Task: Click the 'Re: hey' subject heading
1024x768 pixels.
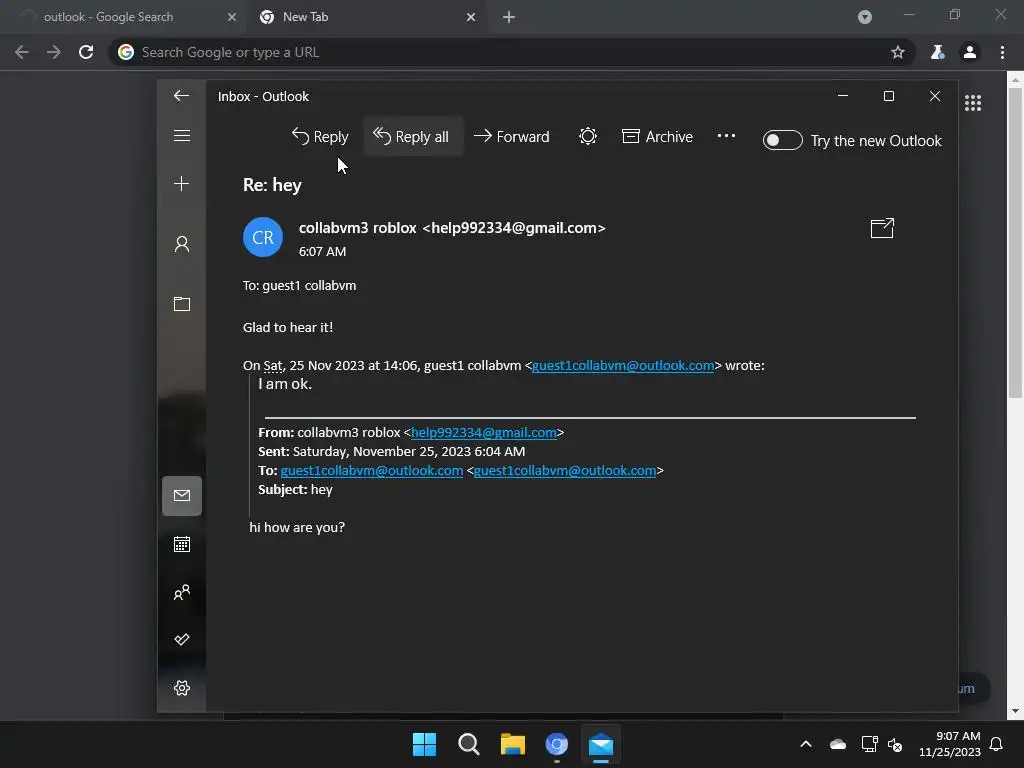Action: click(272, 185)
